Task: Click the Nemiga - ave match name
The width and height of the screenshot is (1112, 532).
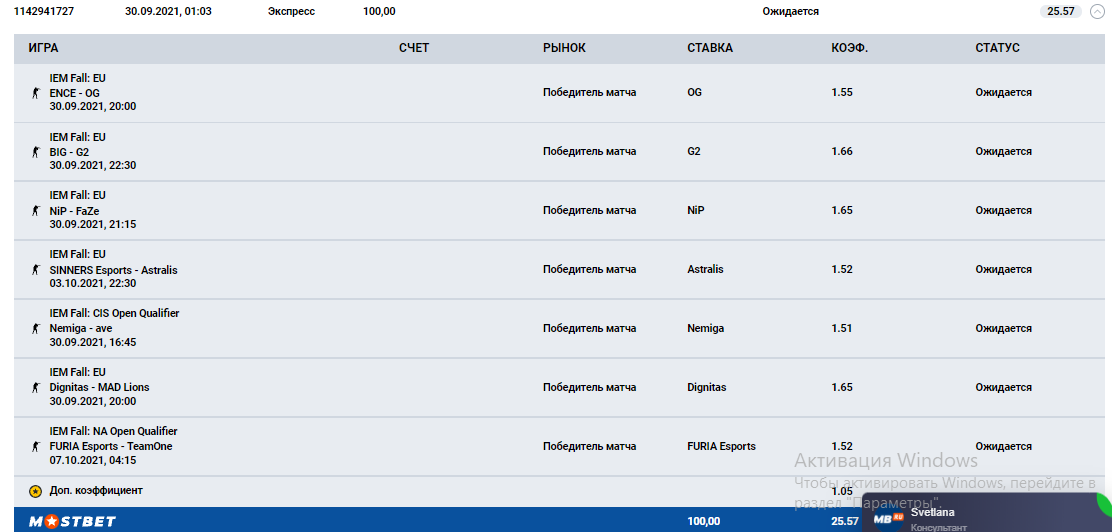Action: pyautogui.click(x=80, y=328)
